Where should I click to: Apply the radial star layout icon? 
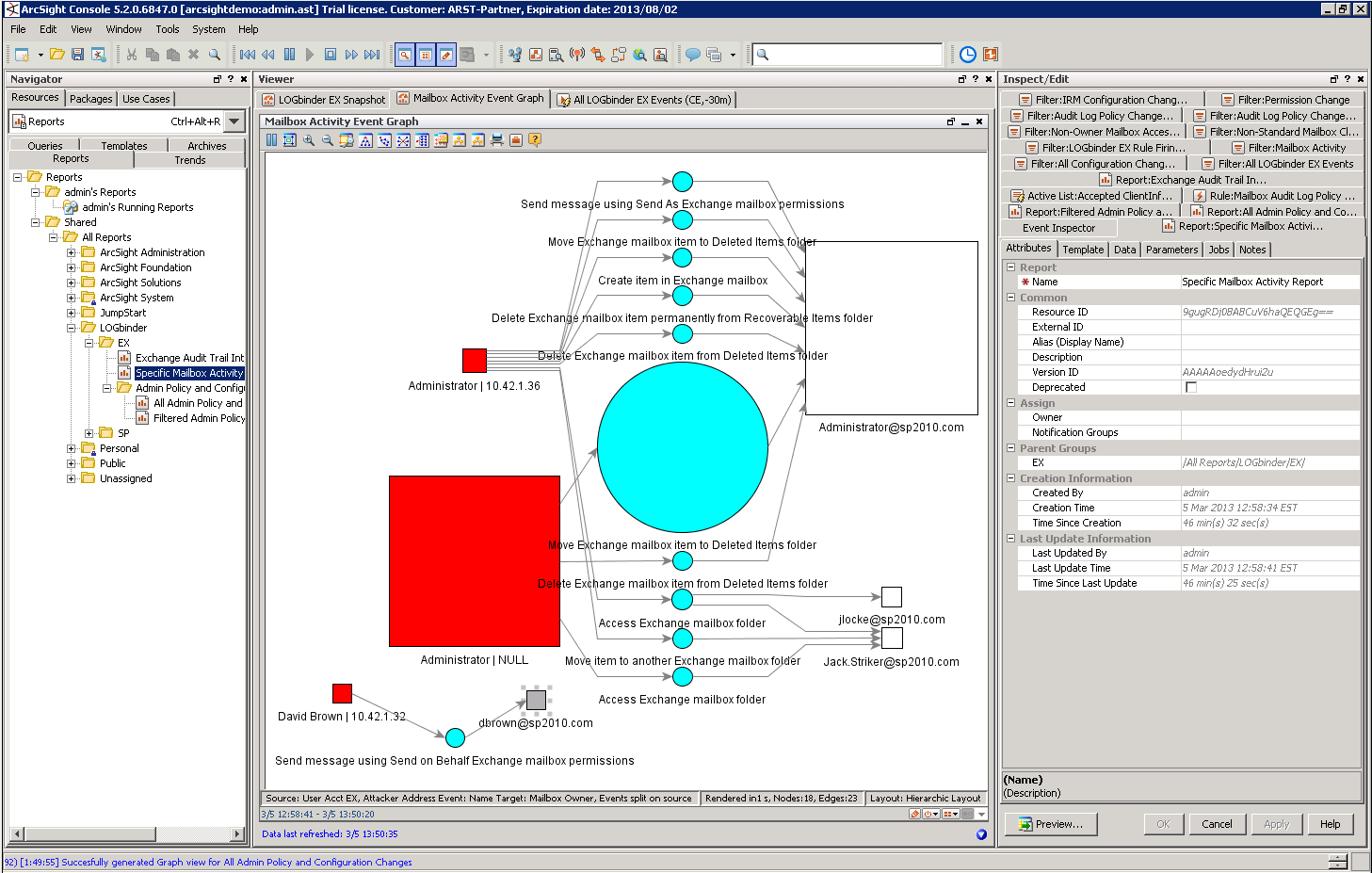(x=403, y=140)
